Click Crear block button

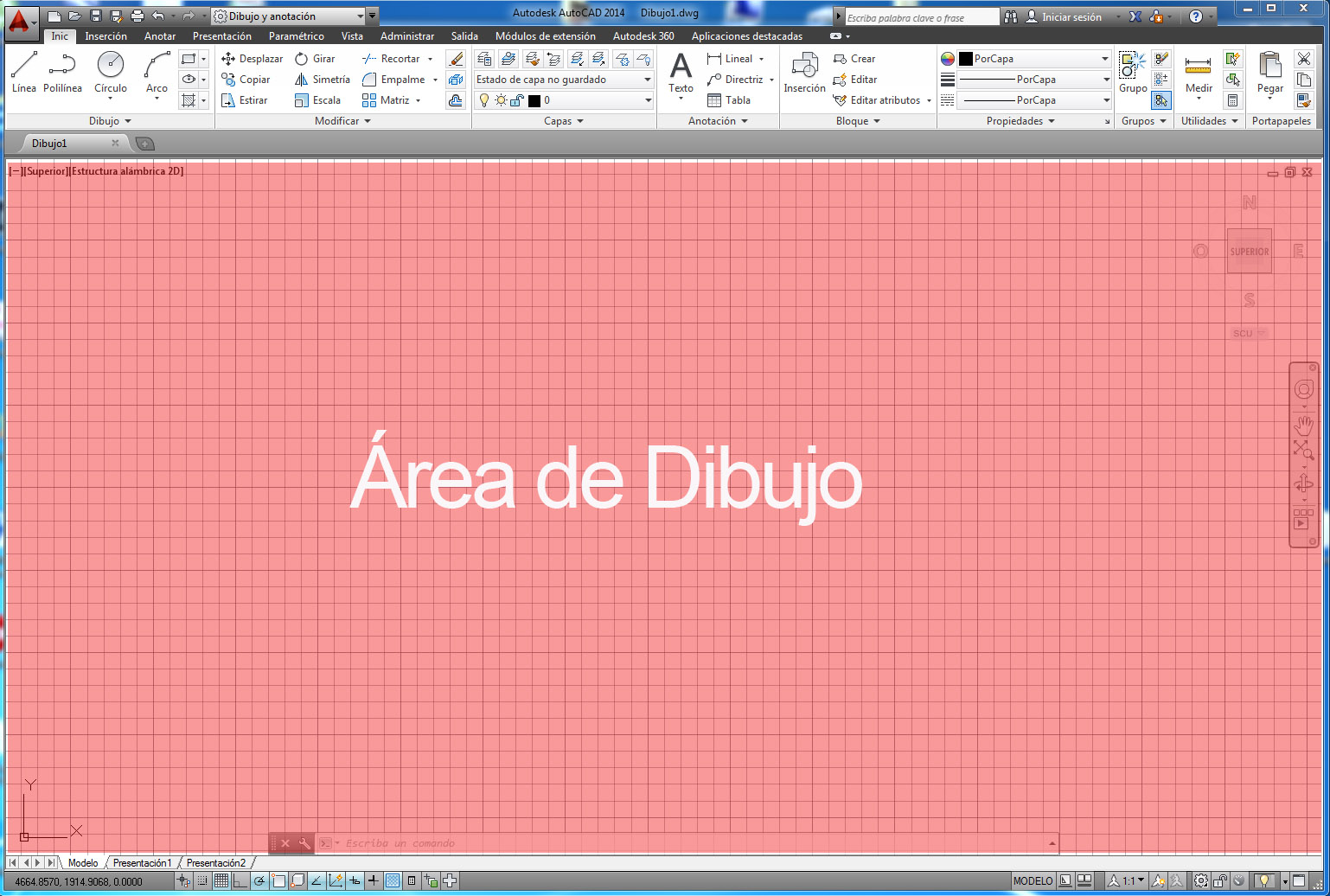click(854, 59)
